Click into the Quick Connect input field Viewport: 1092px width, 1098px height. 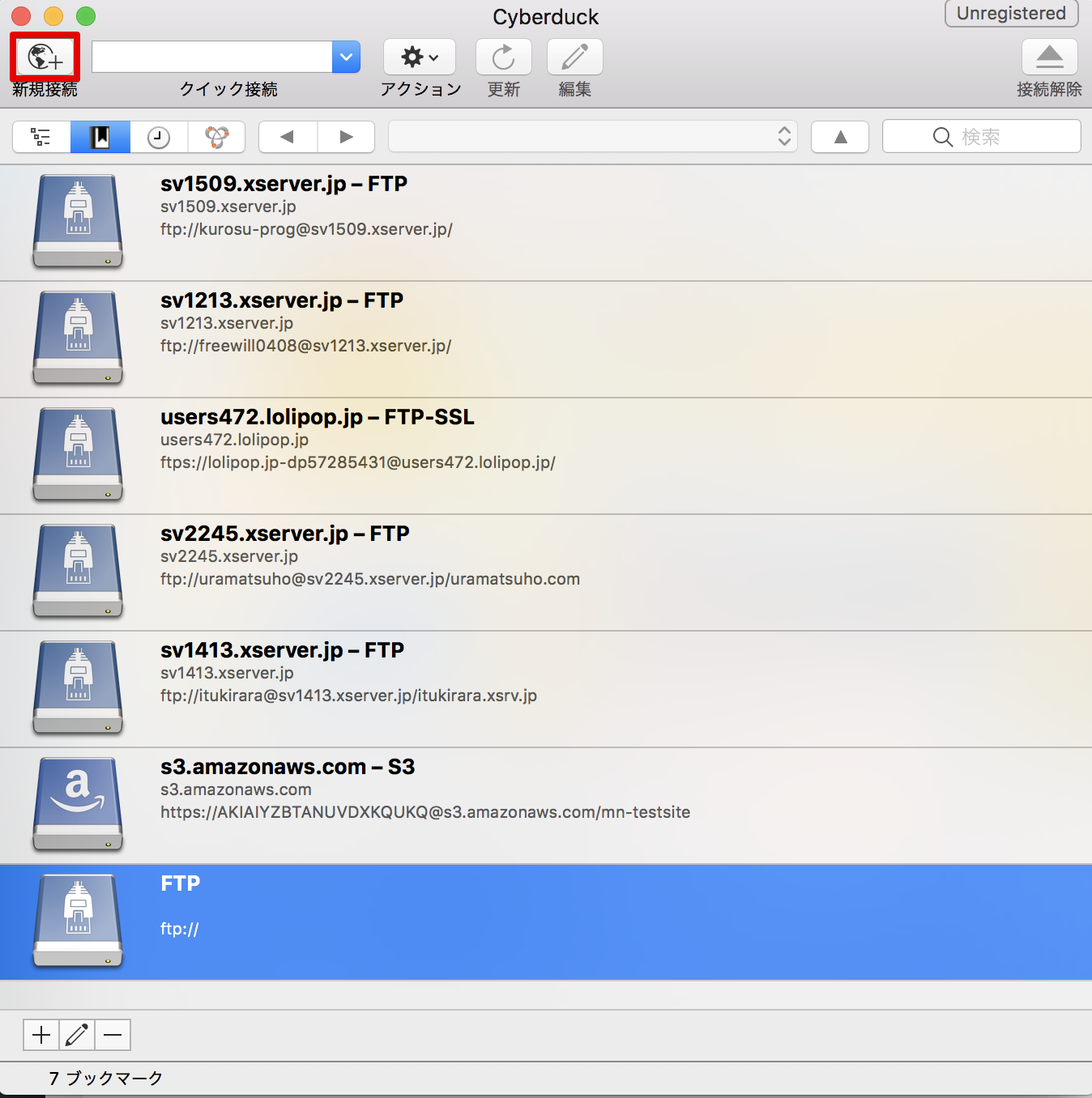pos(212,57)
